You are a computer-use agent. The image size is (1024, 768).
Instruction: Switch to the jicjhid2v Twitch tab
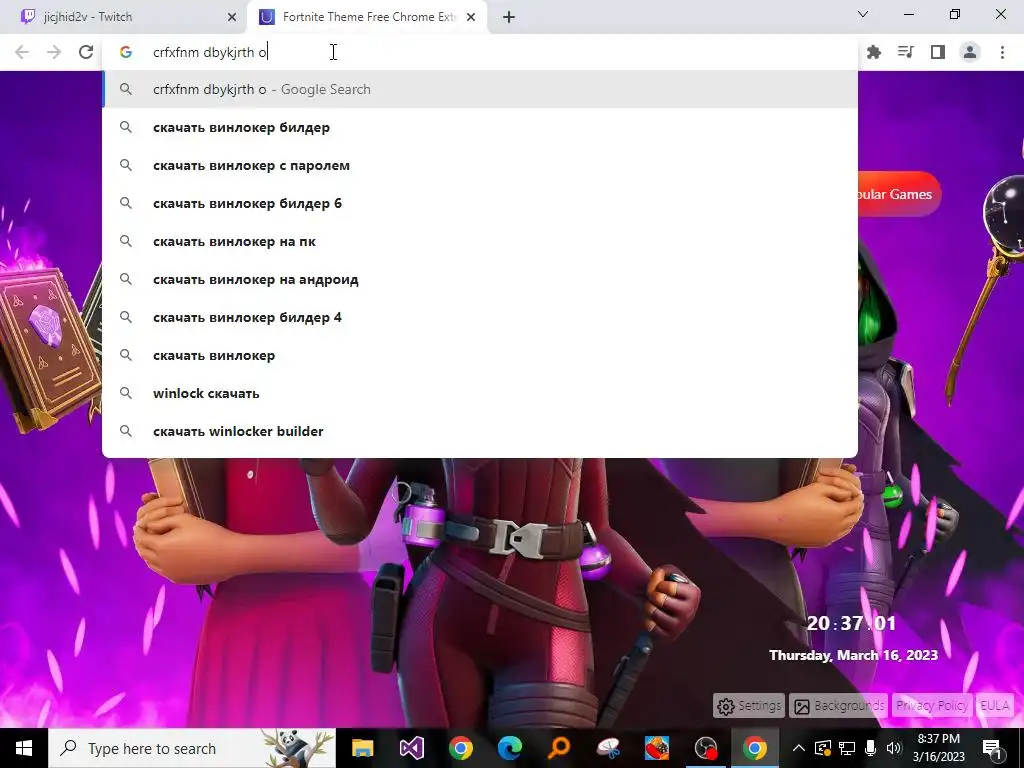point(124,17)
